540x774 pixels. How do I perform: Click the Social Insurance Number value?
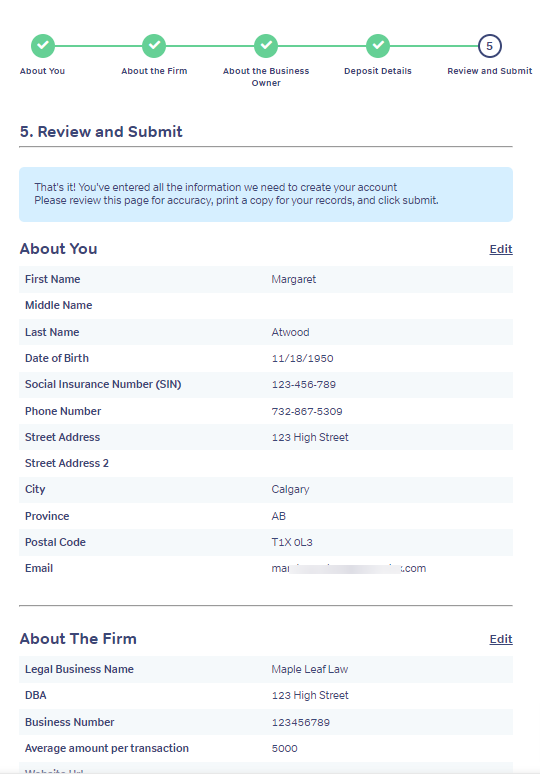pos(304,385)
